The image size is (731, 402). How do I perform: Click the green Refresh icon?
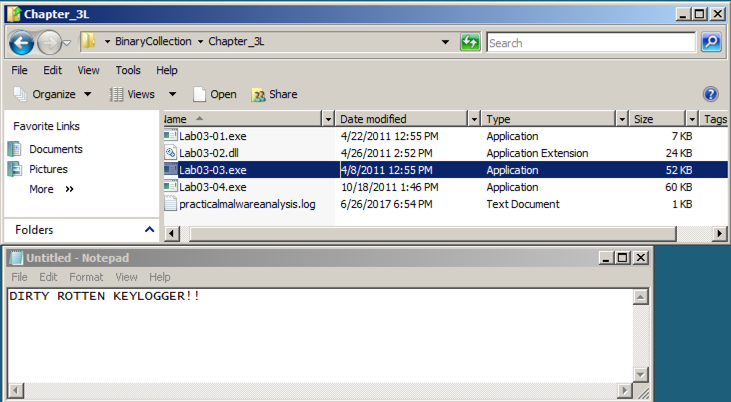pos(470,42)
